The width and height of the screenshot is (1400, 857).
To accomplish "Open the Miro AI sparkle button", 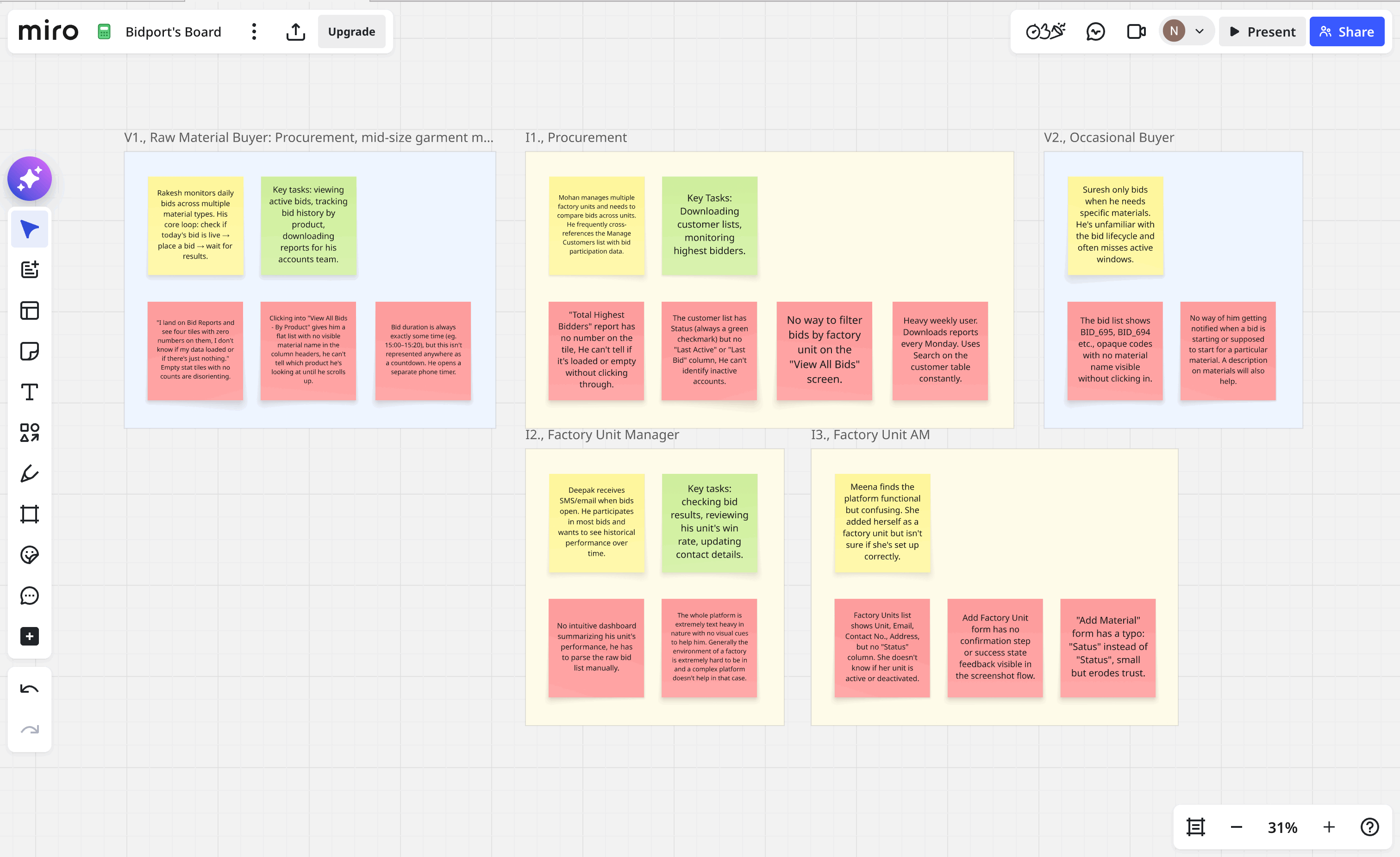I will (x=30, y=178).
